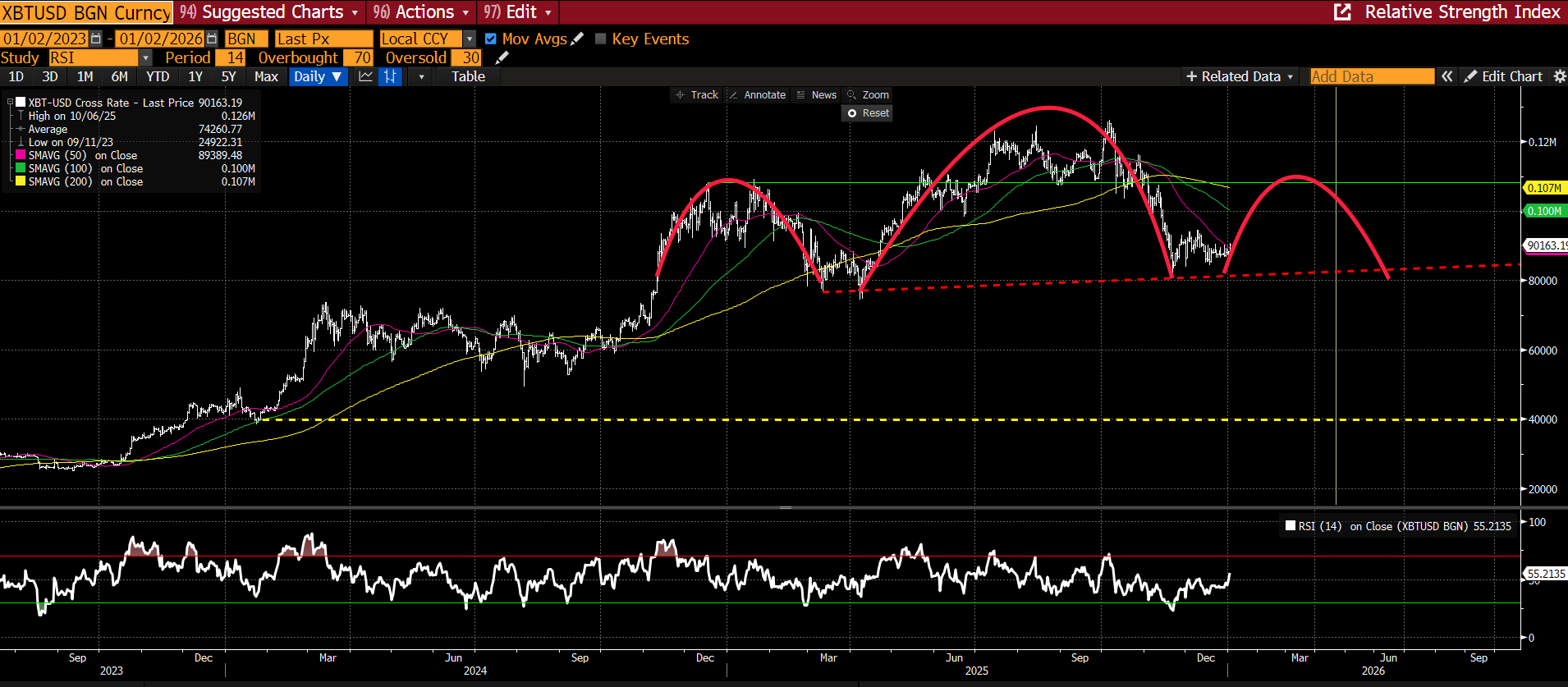
Task: Switch to Table view
Action: (x=468, y=76)
